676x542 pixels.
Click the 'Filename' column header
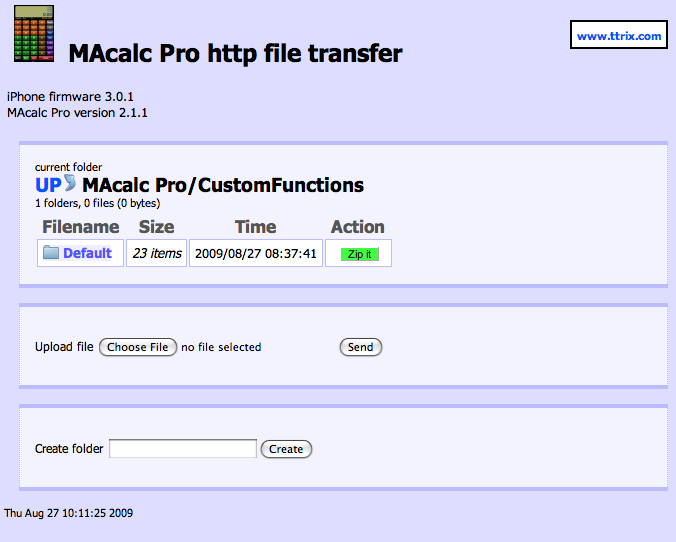[x=81, y=227]
